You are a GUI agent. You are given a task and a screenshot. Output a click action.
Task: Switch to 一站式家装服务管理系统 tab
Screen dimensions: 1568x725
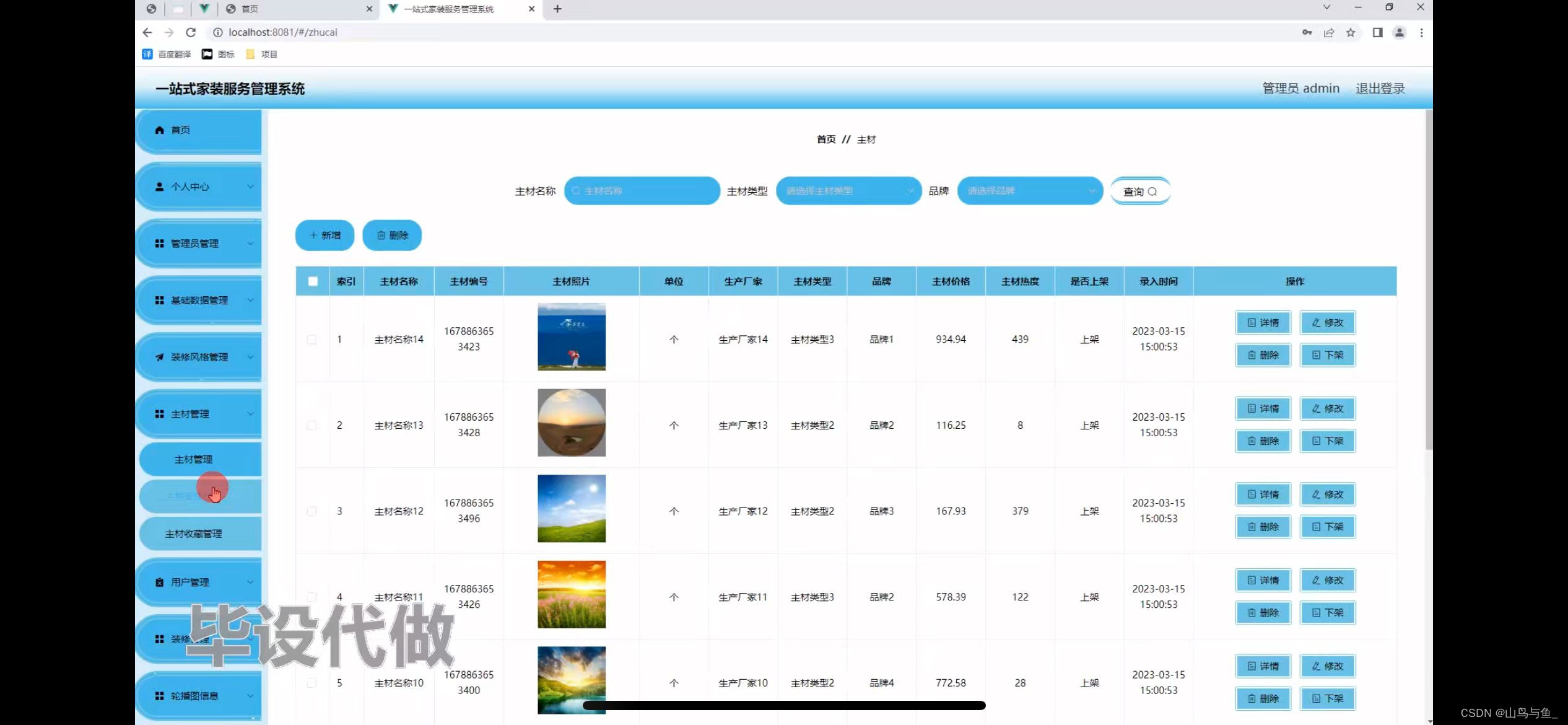(461, 9)
